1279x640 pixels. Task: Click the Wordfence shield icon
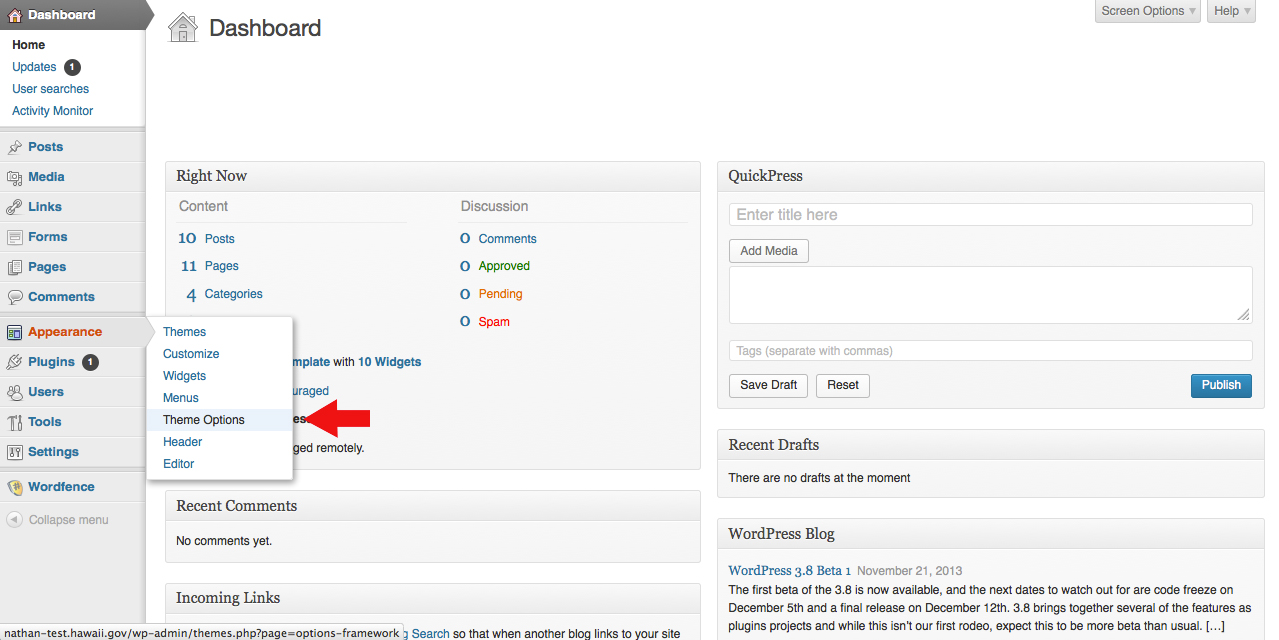coord(14,487)
